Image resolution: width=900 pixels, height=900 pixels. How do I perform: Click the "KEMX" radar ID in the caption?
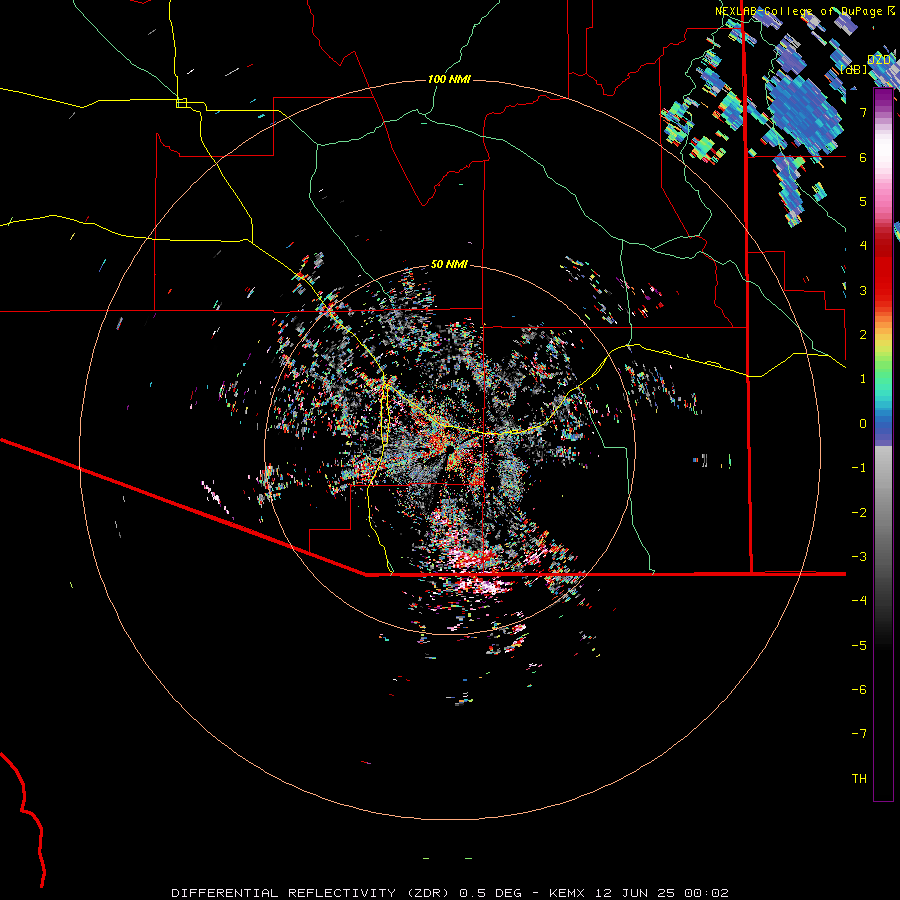(x=567, y=893)
